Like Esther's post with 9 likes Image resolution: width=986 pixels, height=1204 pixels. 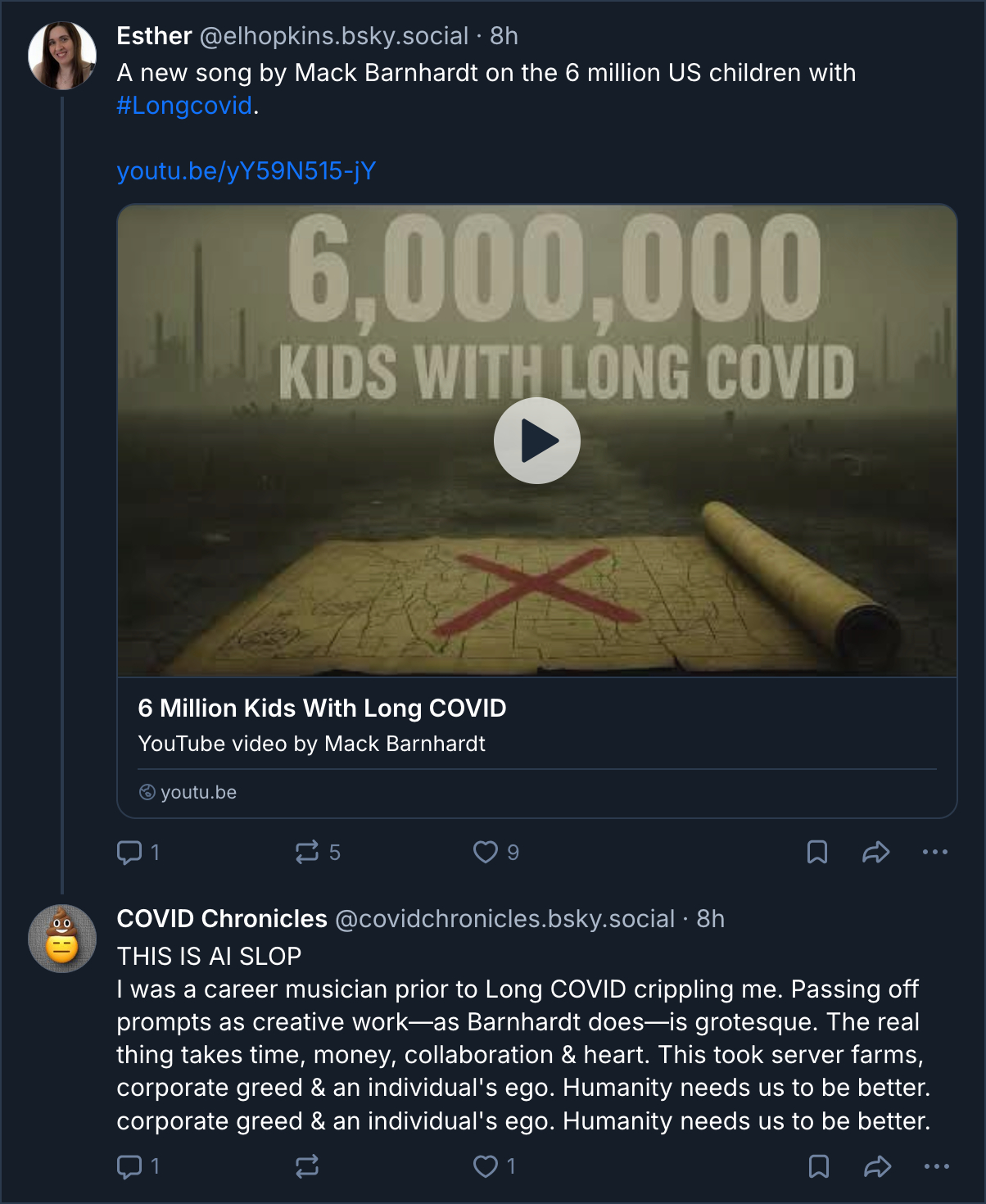[x=486, y=853]
